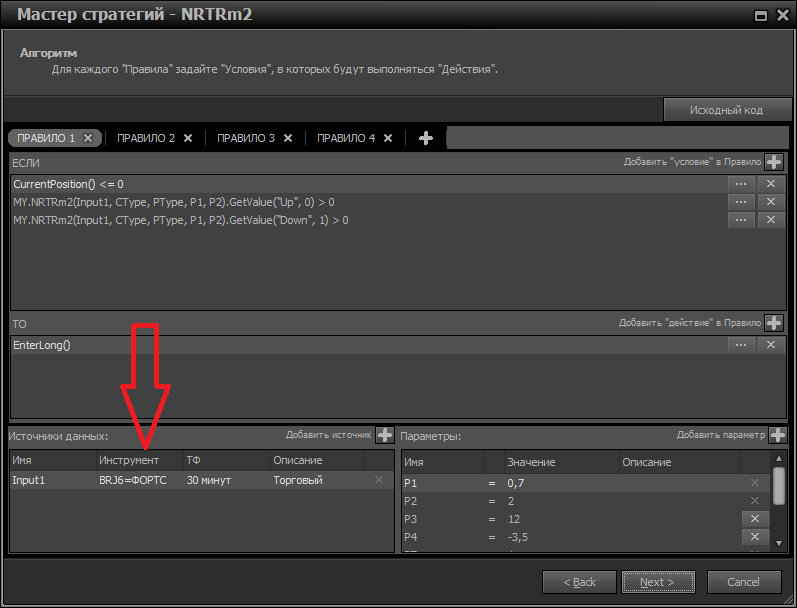Viewport: 797px width, 608px height.
Task: Delete the CurrentPosition() <= 0 condition
Action: 770,184
